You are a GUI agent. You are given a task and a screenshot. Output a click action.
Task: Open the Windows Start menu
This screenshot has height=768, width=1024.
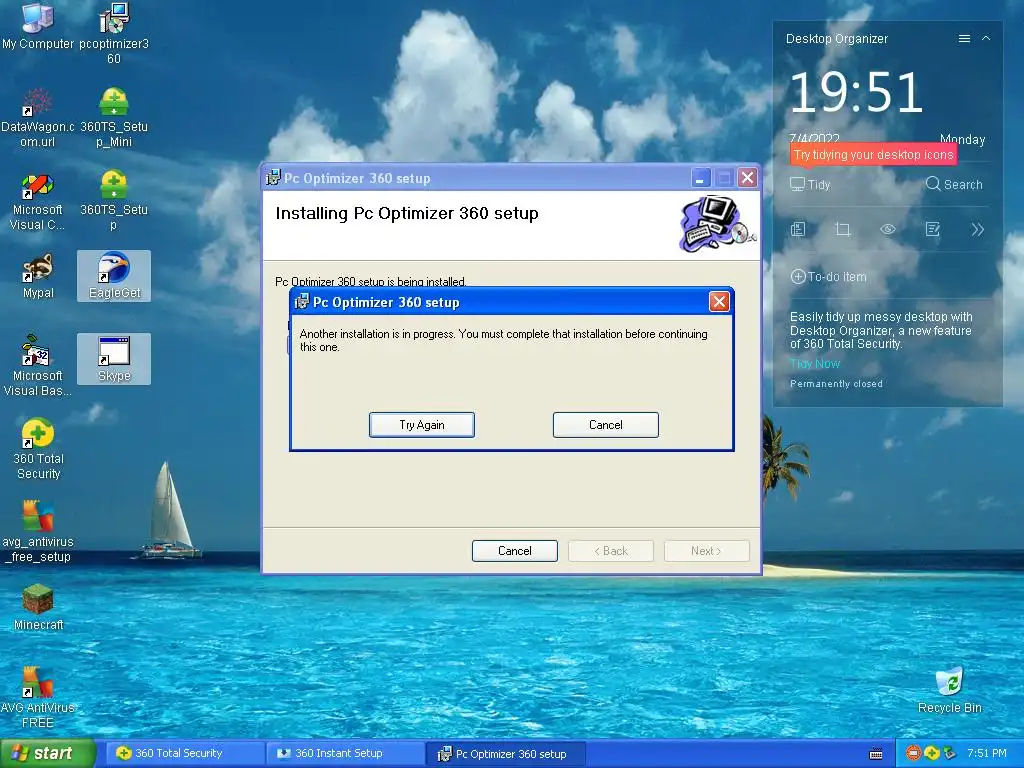(48, 754)
